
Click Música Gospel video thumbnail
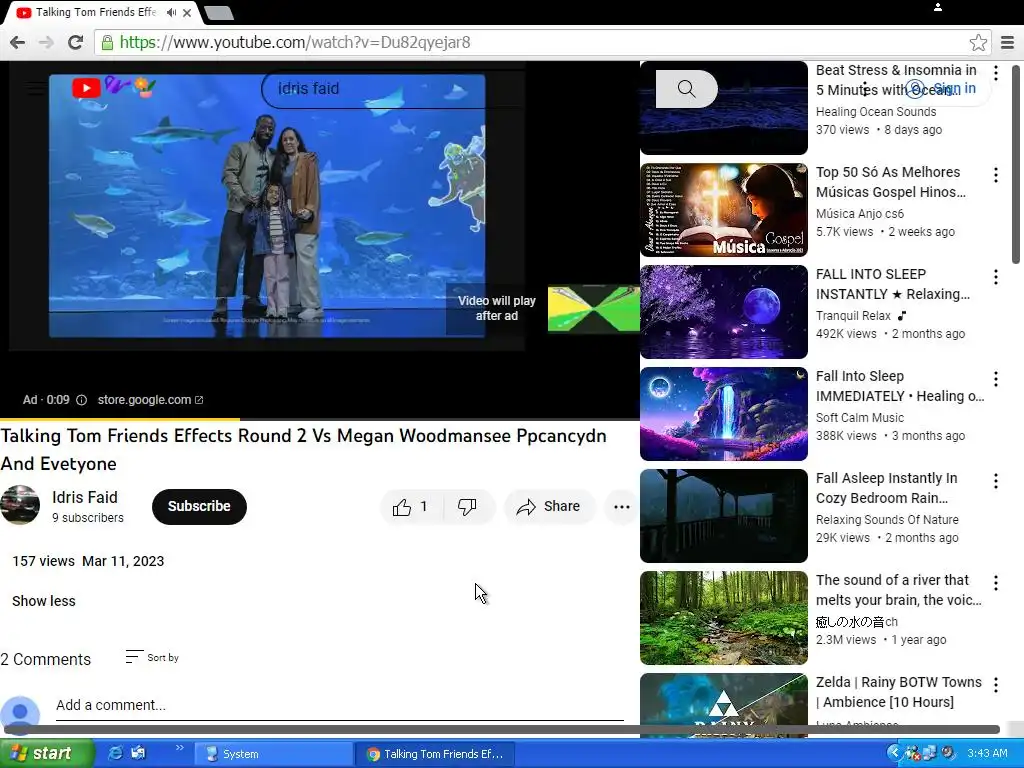[x=724, y=210]
